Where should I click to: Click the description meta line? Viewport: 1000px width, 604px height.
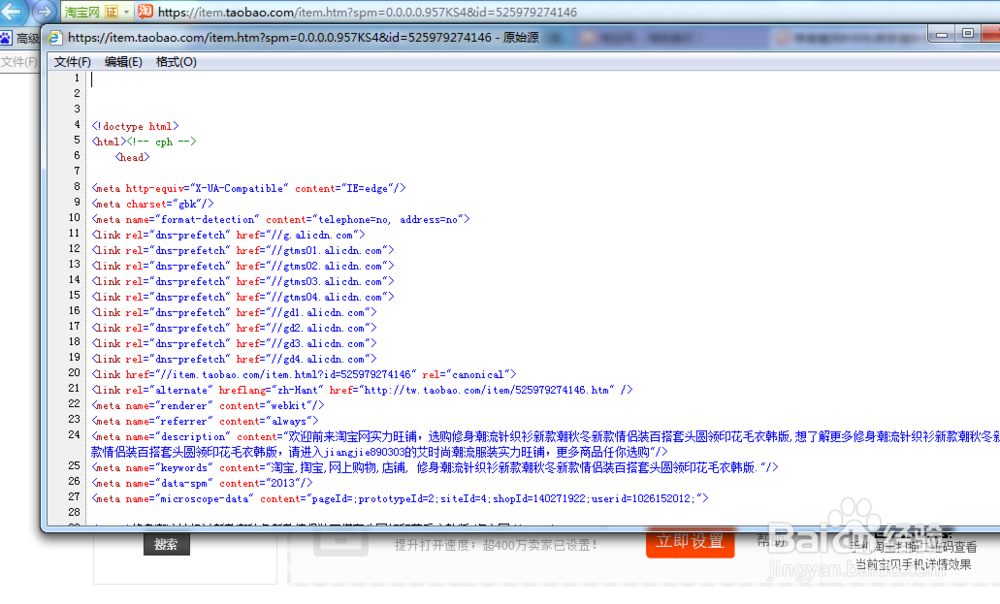[545, 444]
